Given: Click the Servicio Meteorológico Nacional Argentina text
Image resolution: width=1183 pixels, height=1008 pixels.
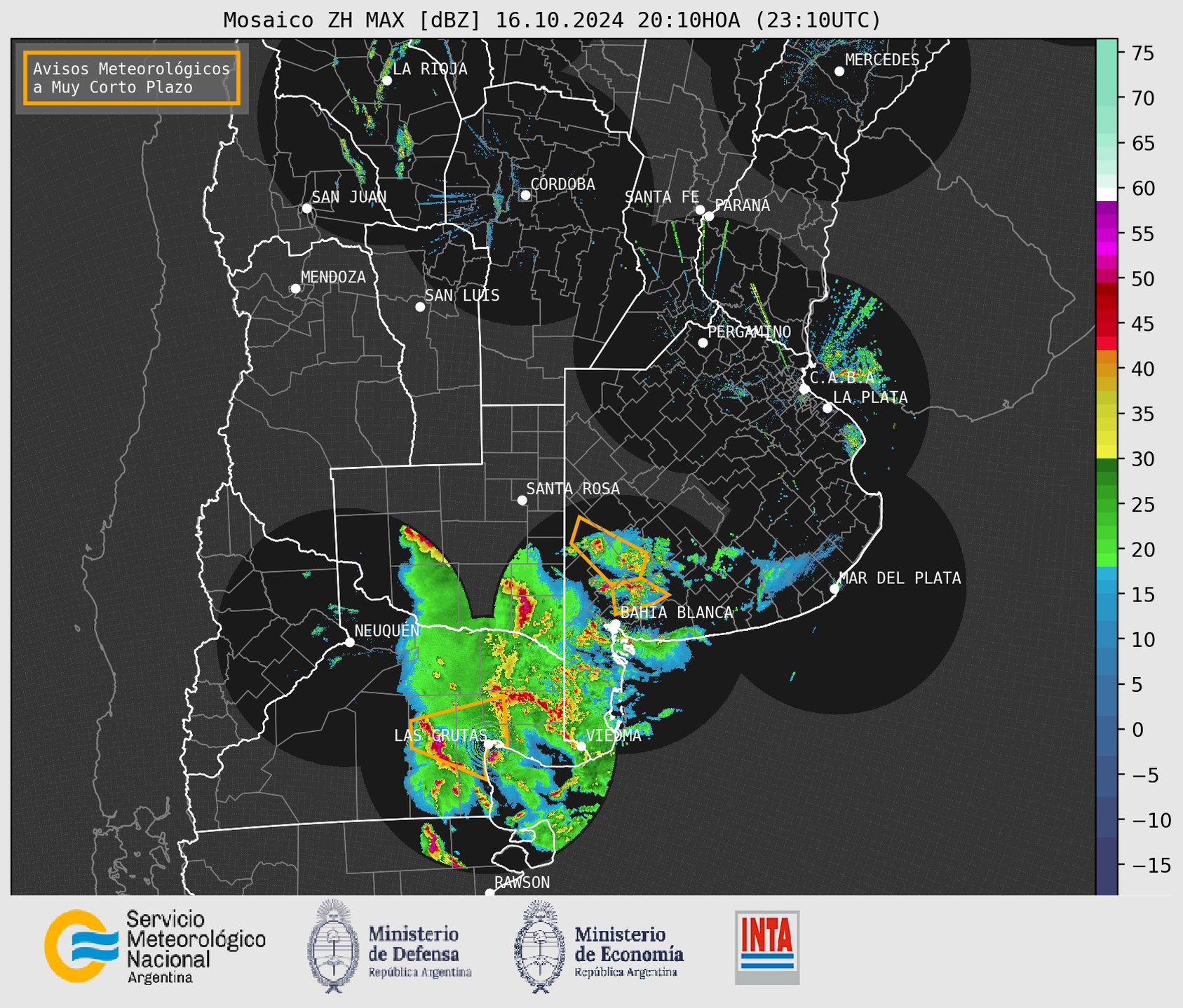Looking at the screenshot, I should 196,947.
